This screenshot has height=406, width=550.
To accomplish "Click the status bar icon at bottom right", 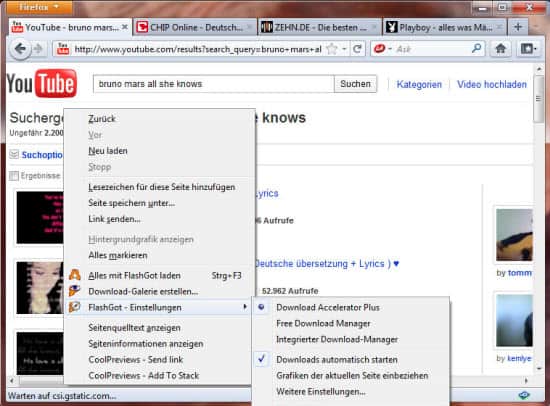I will coord(524,395).
